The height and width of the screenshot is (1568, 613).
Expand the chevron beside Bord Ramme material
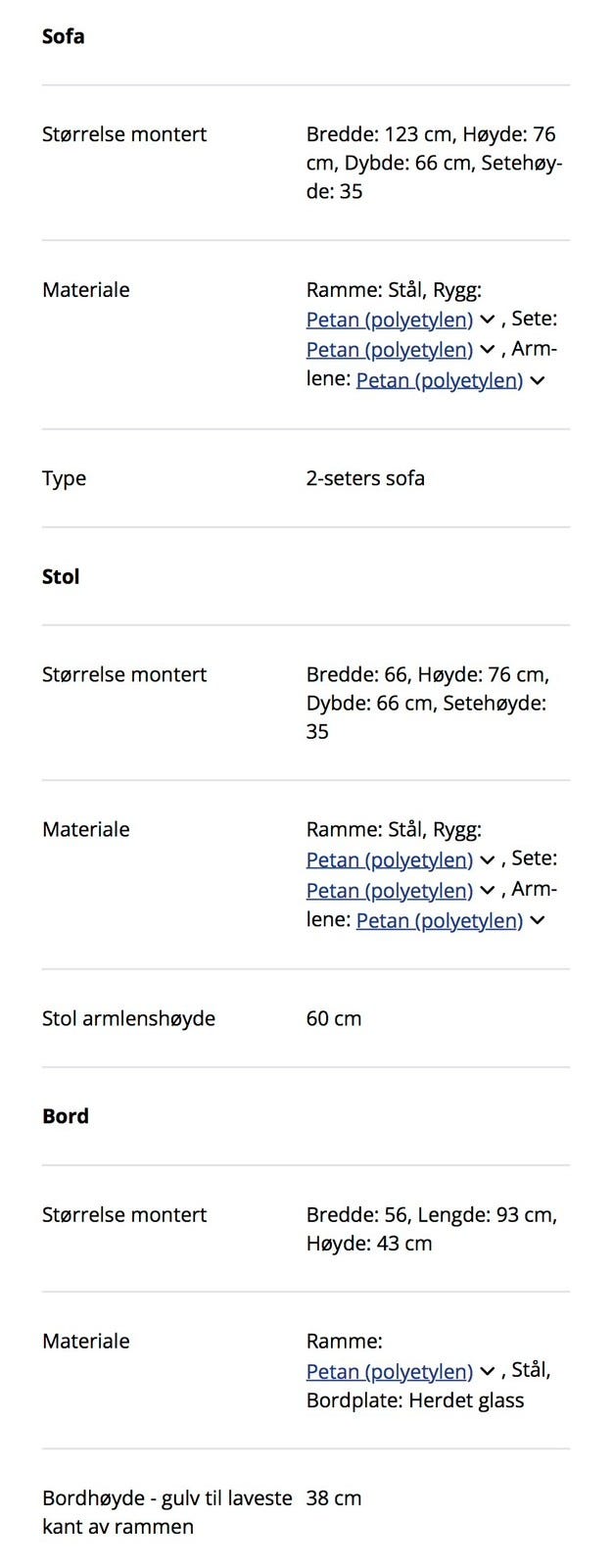click(487, 1371)
